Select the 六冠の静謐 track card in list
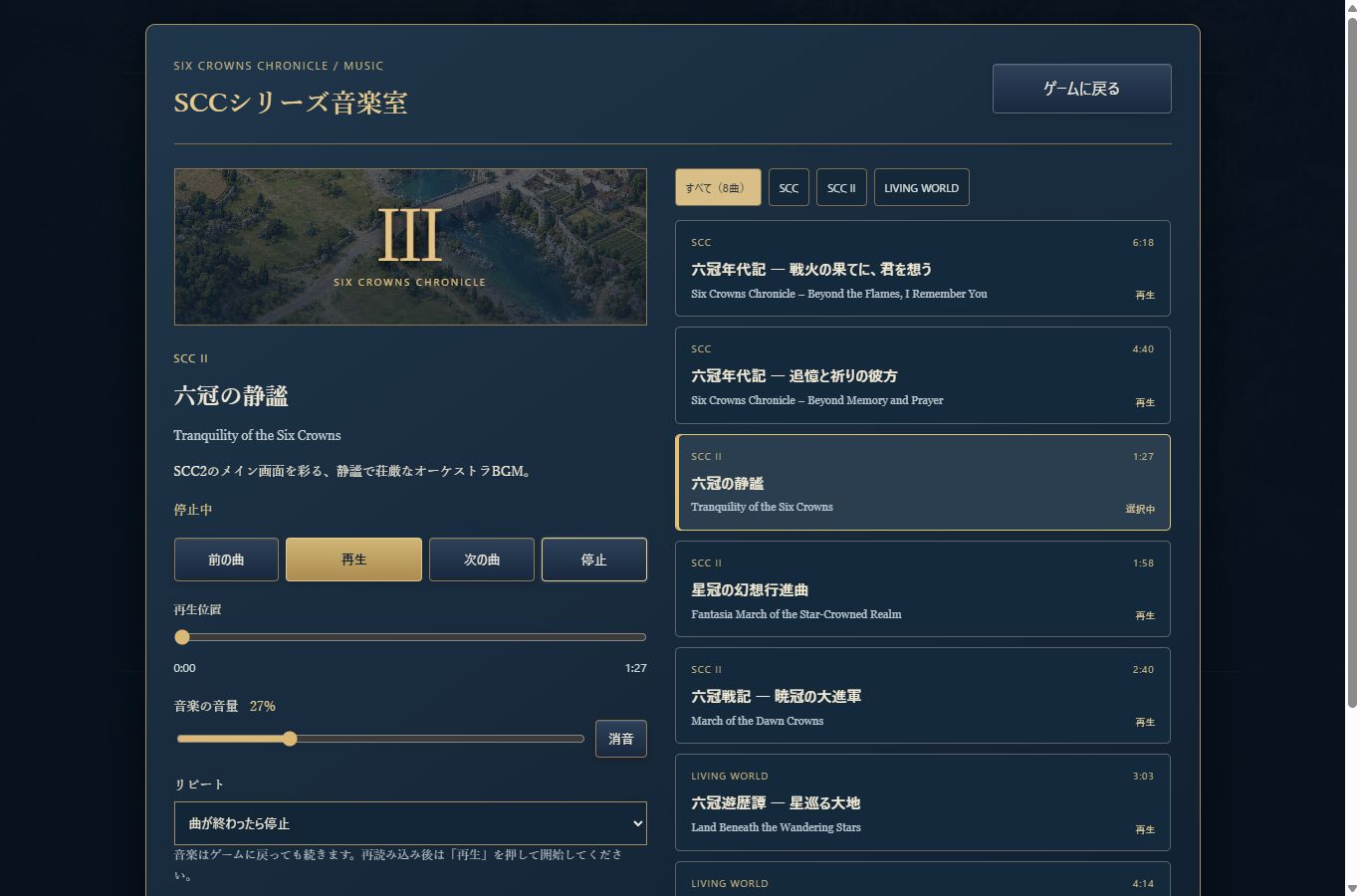1360x896 pixels. [x=923, y=483]
